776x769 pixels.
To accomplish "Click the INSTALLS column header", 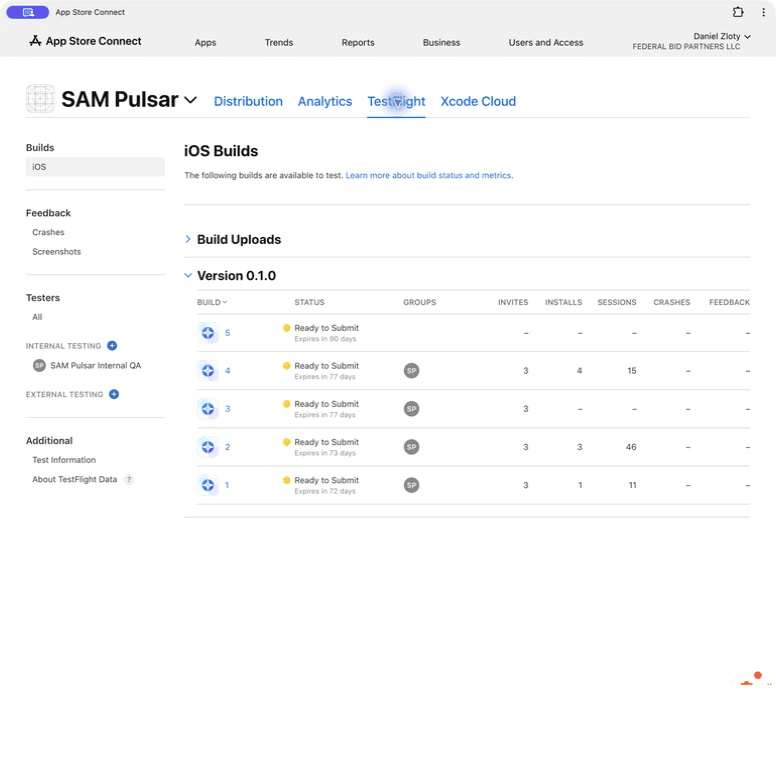I will tap(563, 302).
